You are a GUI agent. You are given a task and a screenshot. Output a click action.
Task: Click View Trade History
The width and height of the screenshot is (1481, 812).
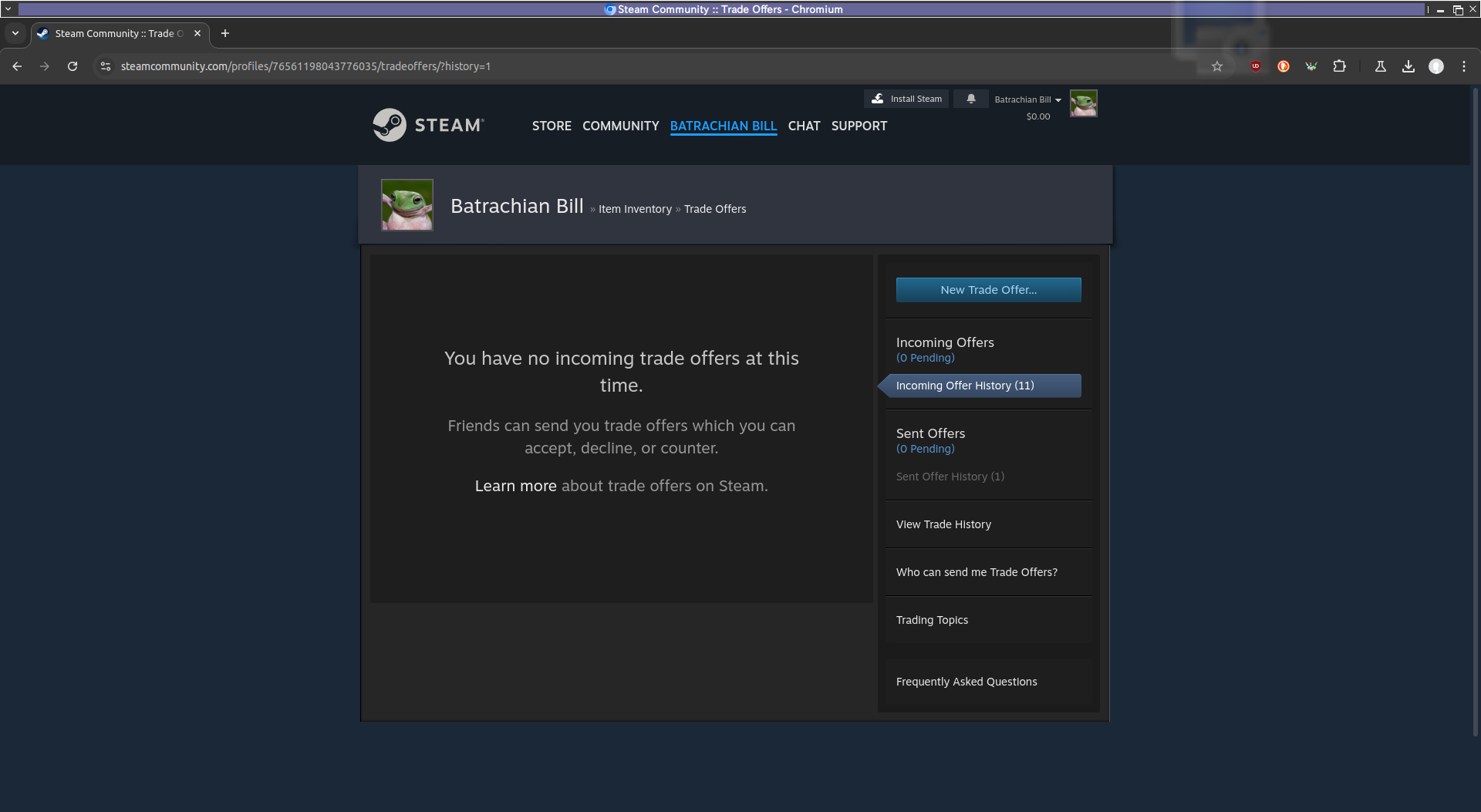943,524
